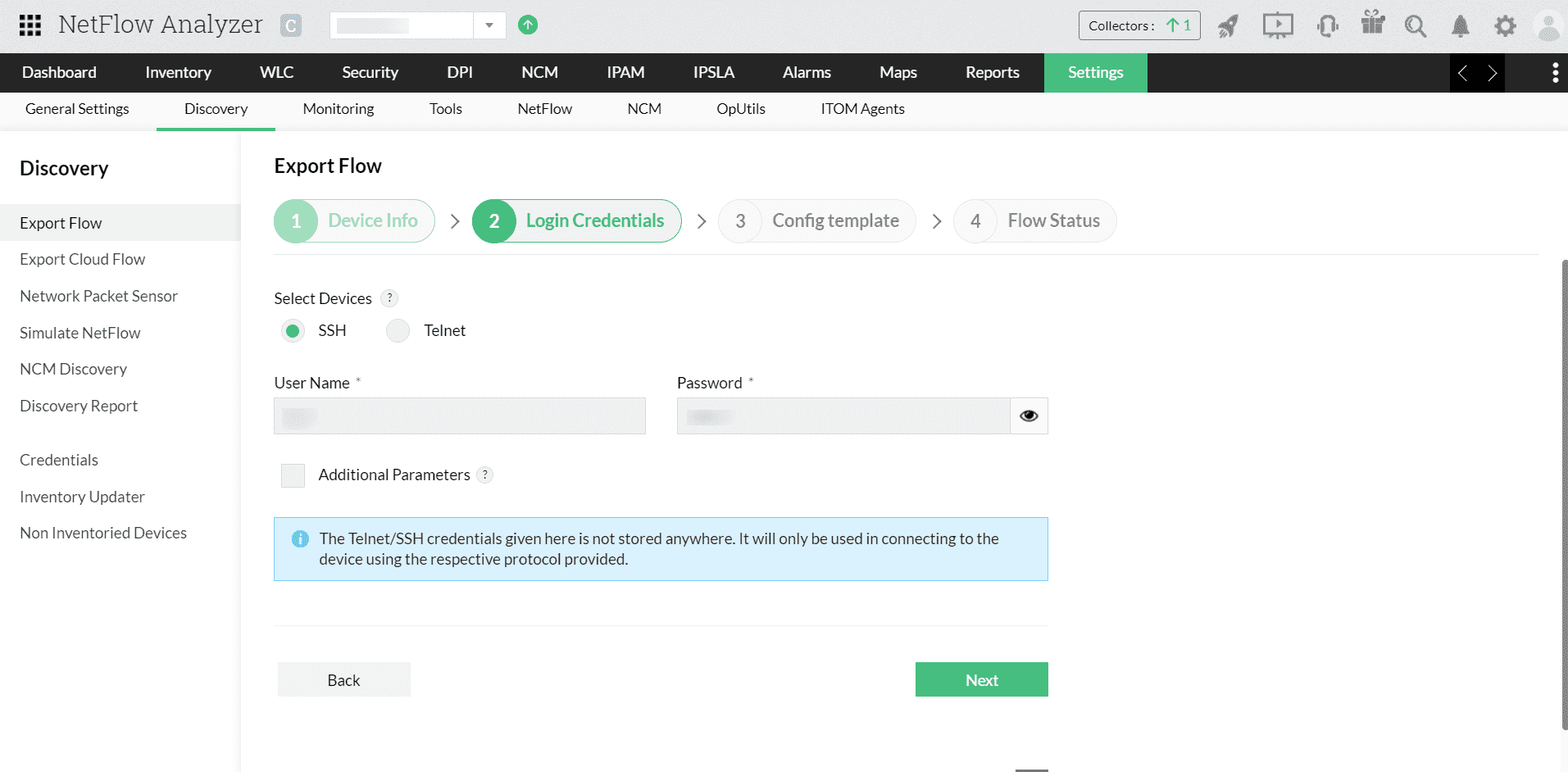Click the green Next button
The width and height of the screenshot is (1568, 772).
[x=982, y=680]
